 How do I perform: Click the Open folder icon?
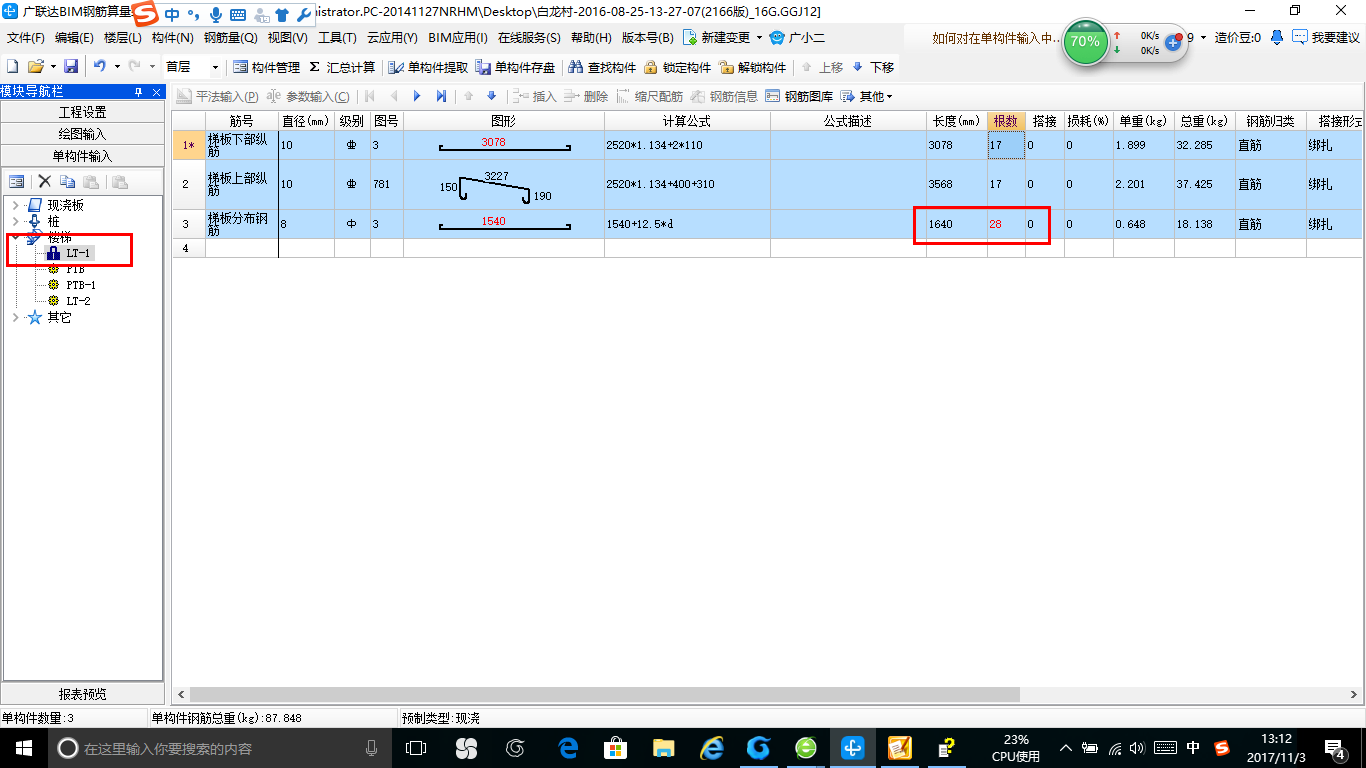click(x=35, y=67)
